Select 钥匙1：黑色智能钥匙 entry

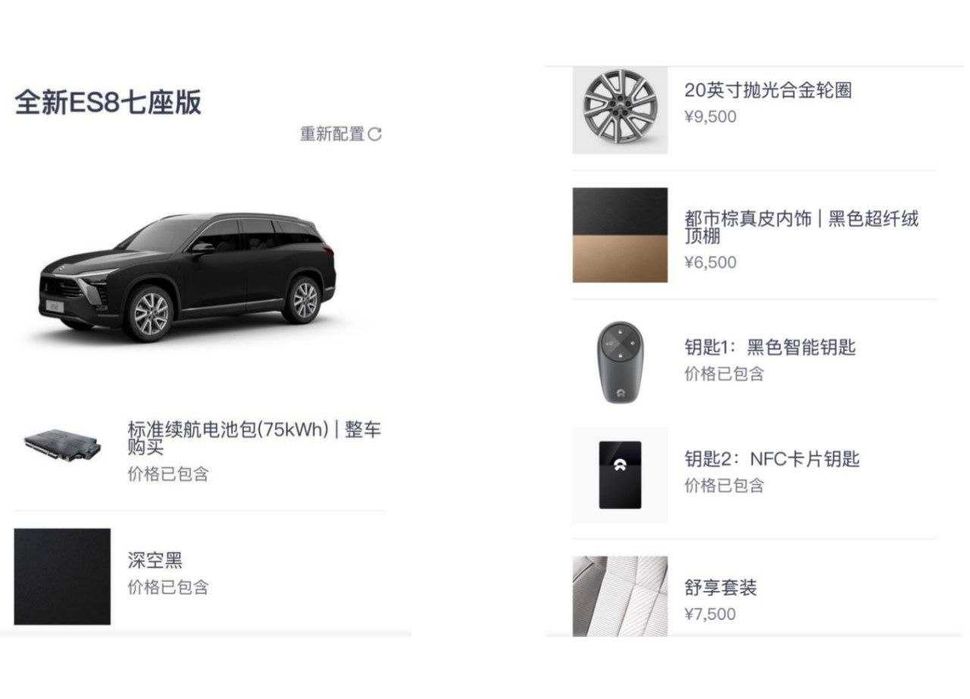click(770, 347)
